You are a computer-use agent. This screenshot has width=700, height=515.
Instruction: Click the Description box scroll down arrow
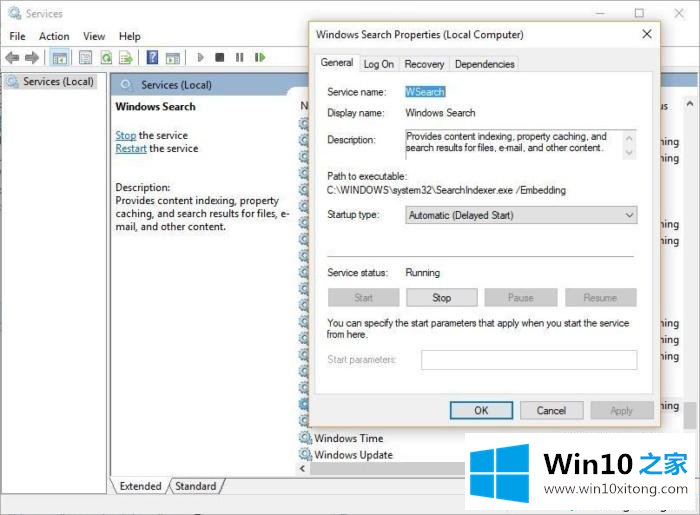tap(629, 153)
